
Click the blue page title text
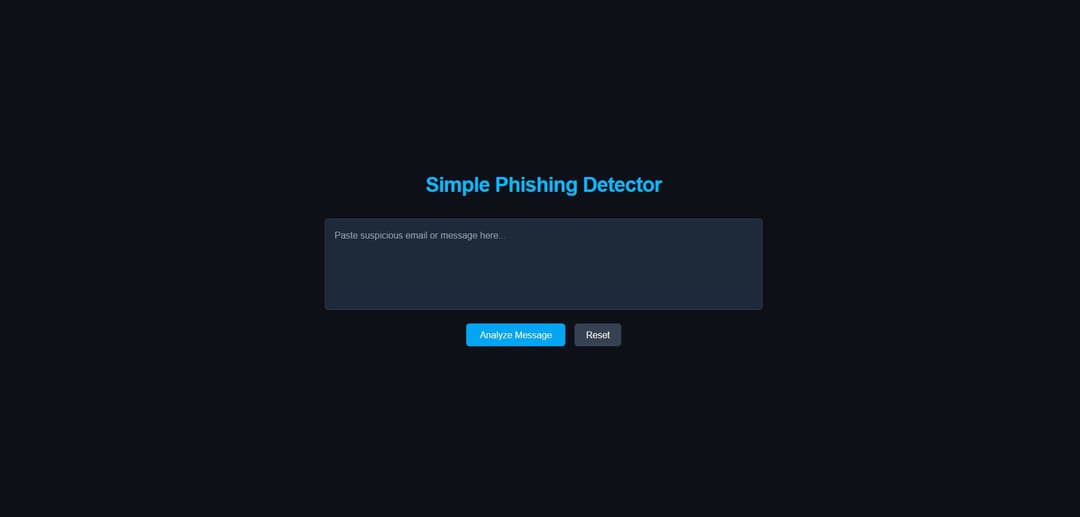(543, 184)
